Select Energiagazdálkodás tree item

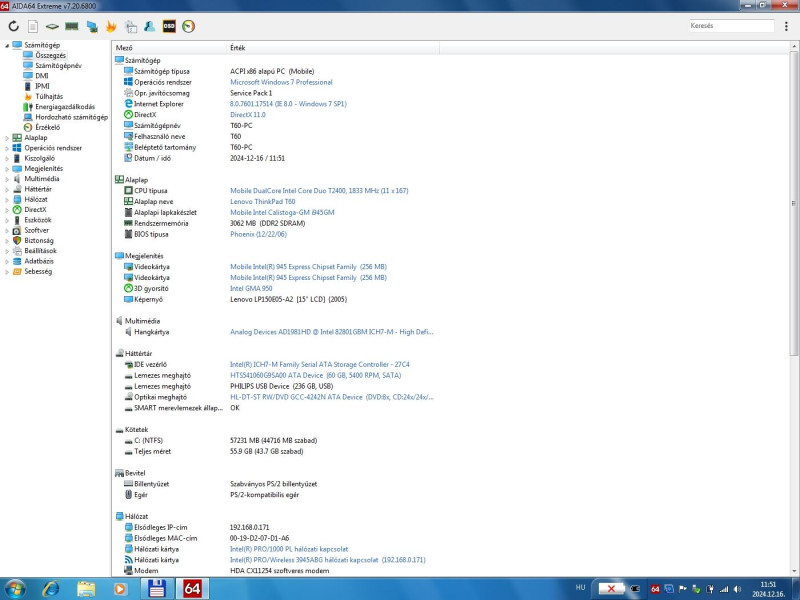pos(65,107)
